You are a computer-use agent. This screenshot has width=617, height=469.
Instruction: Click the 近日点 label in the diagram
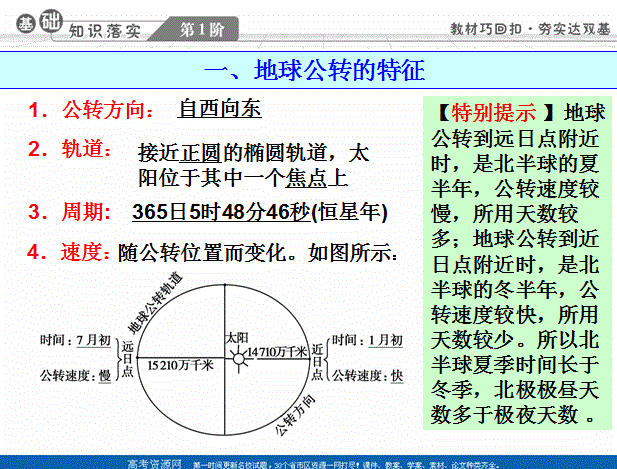[x=317, y=358]
